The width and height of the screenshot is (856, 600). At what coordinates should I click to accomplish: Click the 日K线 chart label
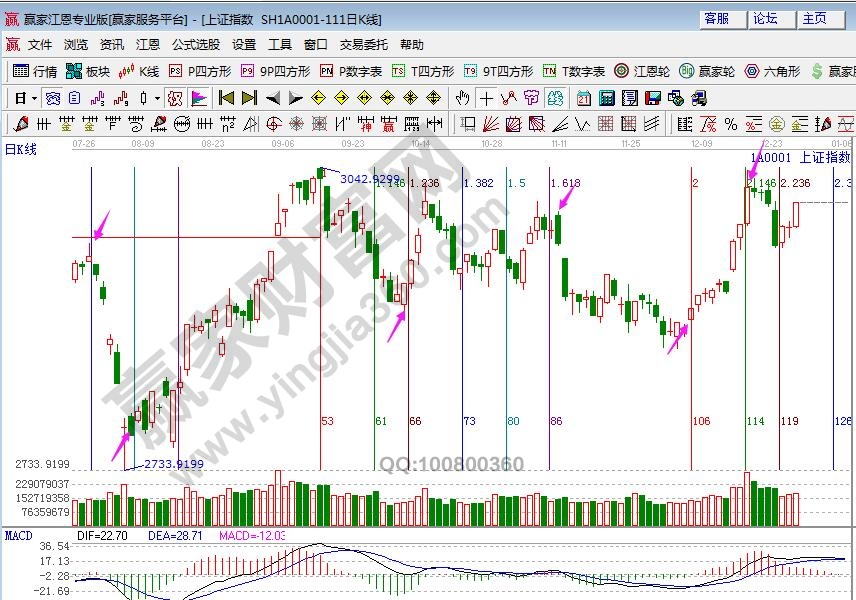coord(20,148)
